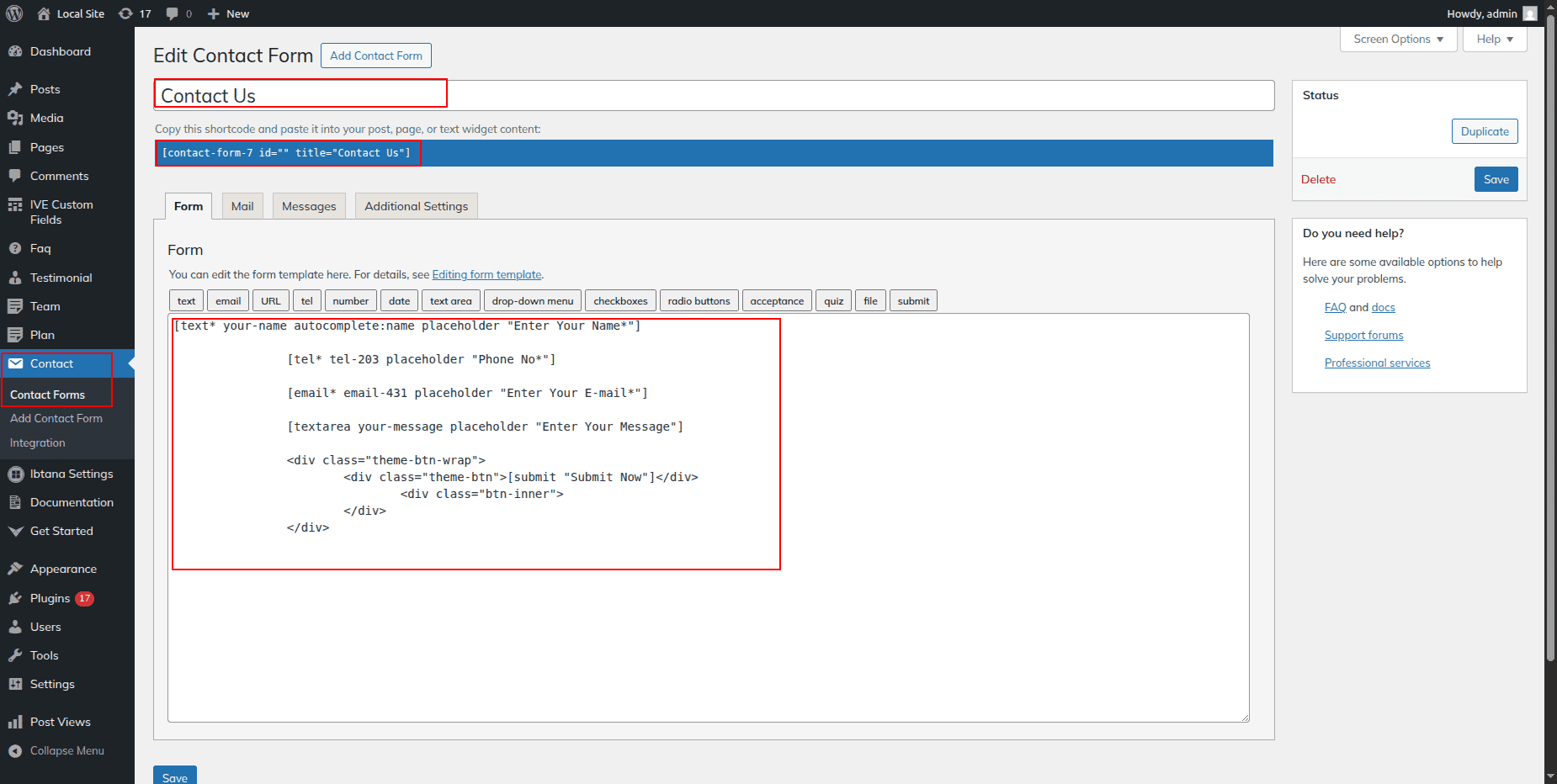This screenshot has height=784, width=1557.
Task: Open the Appearance menu
Action: (x=63, y=569)
